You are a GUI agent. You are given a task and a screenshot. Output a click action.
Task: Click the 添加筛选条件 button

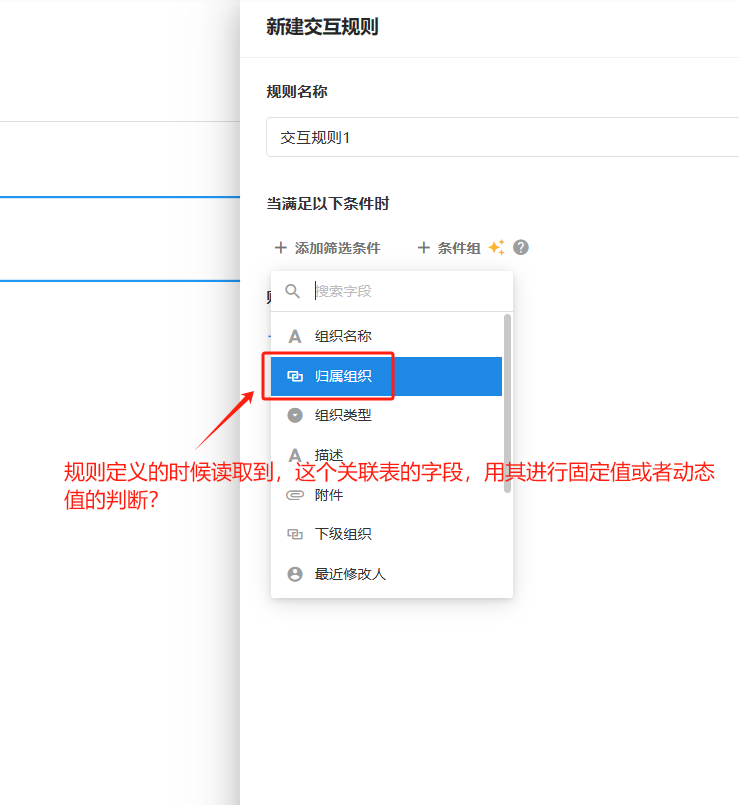click(x=327, y=248)
